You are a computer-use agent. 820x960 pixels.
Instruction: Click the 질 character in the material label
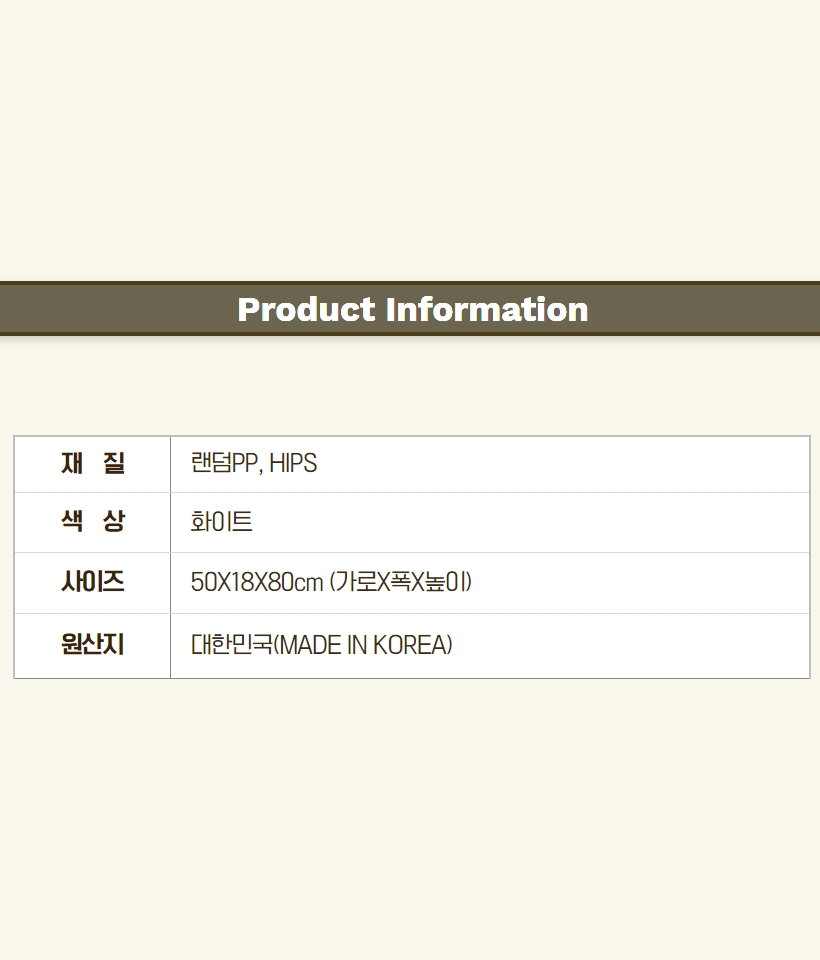(x=114, y=463)
